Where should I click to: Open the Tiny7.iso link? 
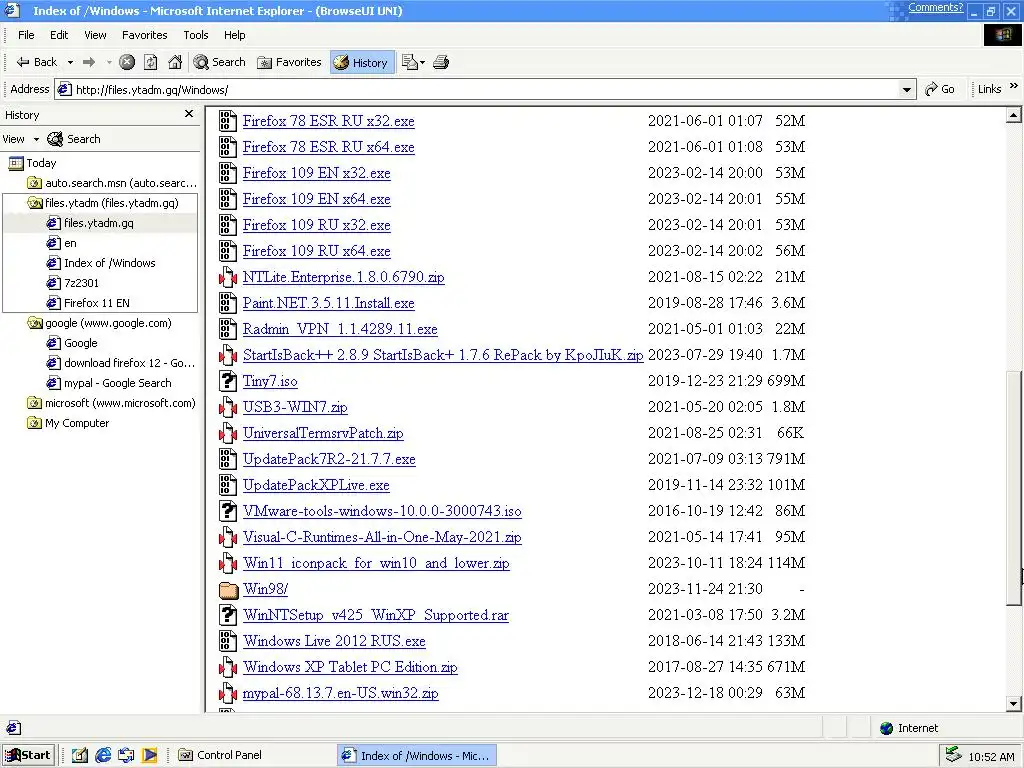coord(270,381)
